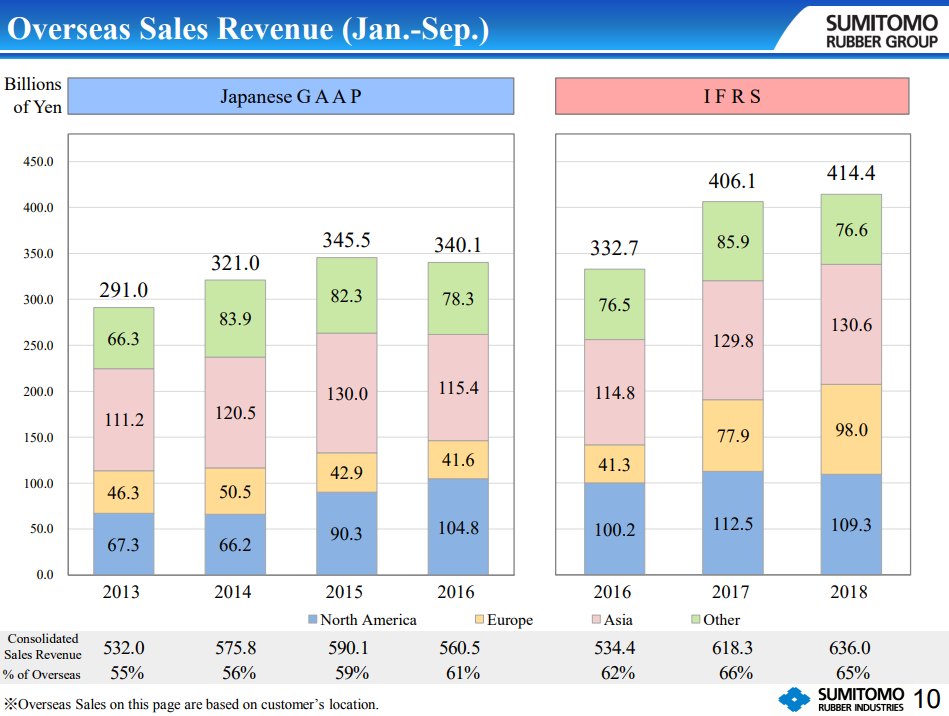Select the 98.0 Europe bar segment
This screenshot has height=716, width=949.
[851, 429]
